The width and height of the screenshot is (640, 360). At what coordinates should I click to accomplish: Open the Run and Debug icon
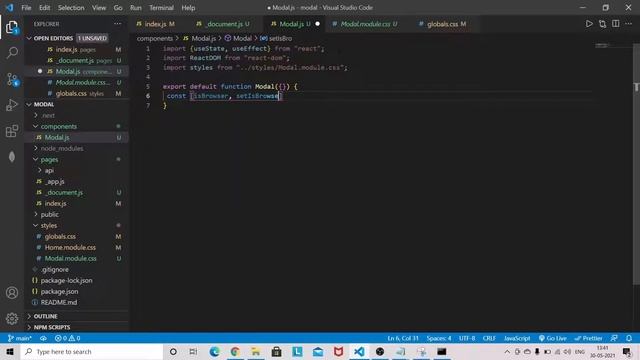[x=12, y=105]
